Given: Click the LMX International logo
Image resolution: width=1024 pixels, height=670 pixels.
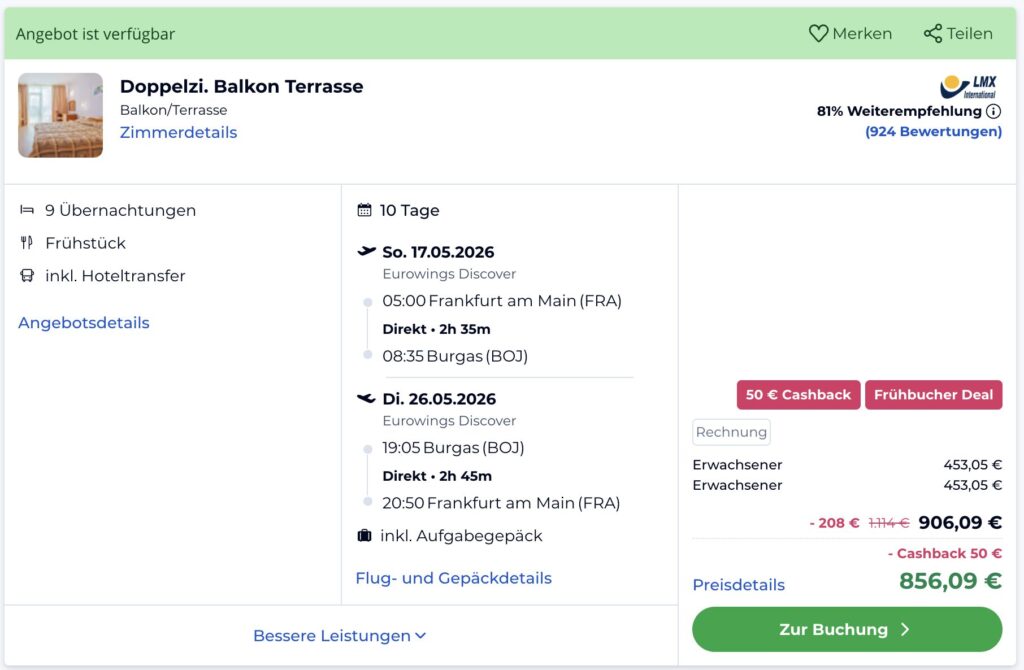Looking at the screenshot, I should (967, 85).
